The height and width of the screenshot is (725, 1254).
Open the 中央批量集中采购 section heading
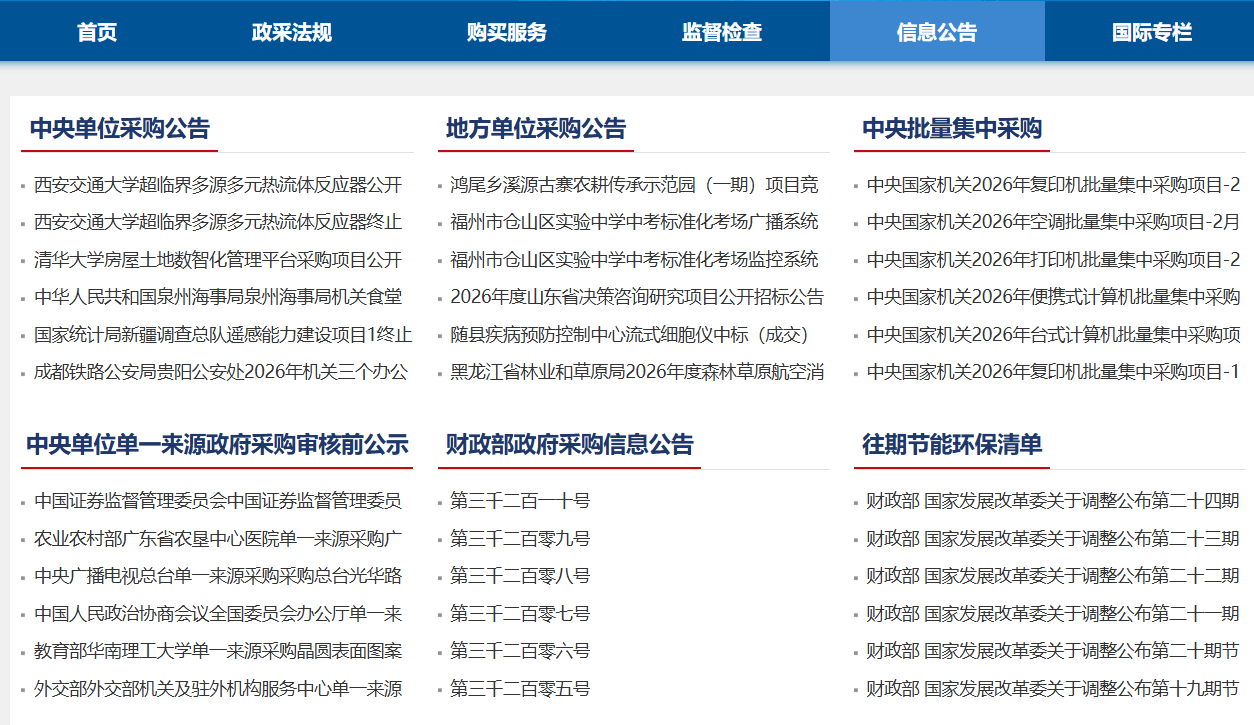coord(951,129)
